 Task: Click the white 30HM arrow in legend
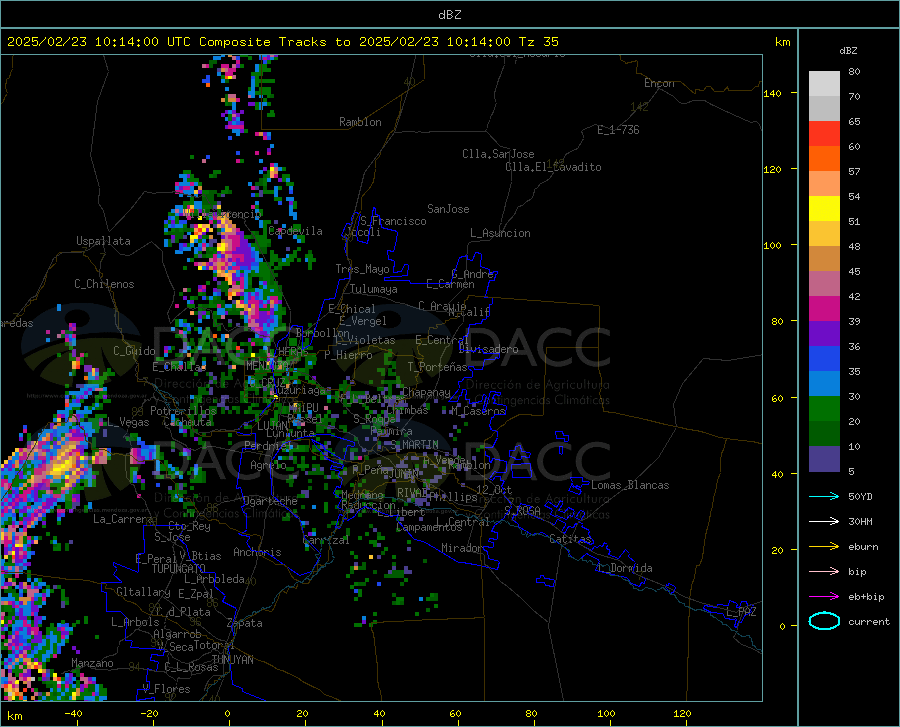(x=824, y=521)
